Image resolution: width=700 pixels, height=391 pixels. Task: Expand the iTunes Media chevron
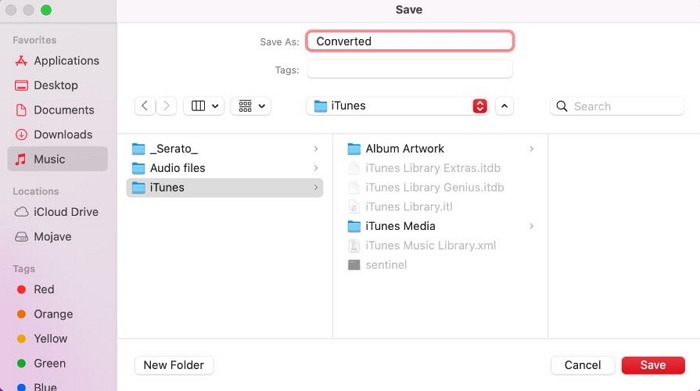[531, 226]
